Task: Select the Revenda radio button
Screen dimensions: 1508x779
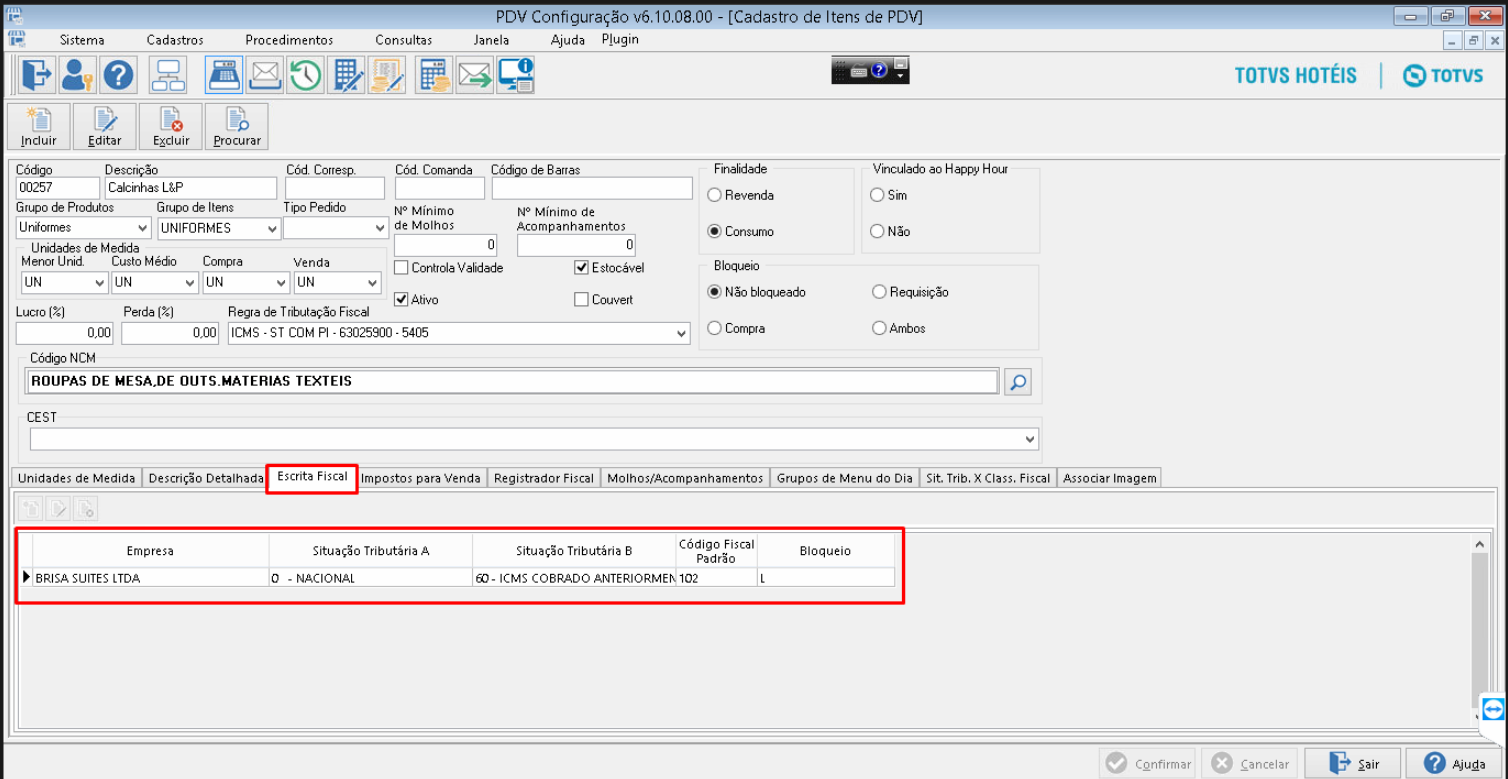Action: [x=714, y=195]
